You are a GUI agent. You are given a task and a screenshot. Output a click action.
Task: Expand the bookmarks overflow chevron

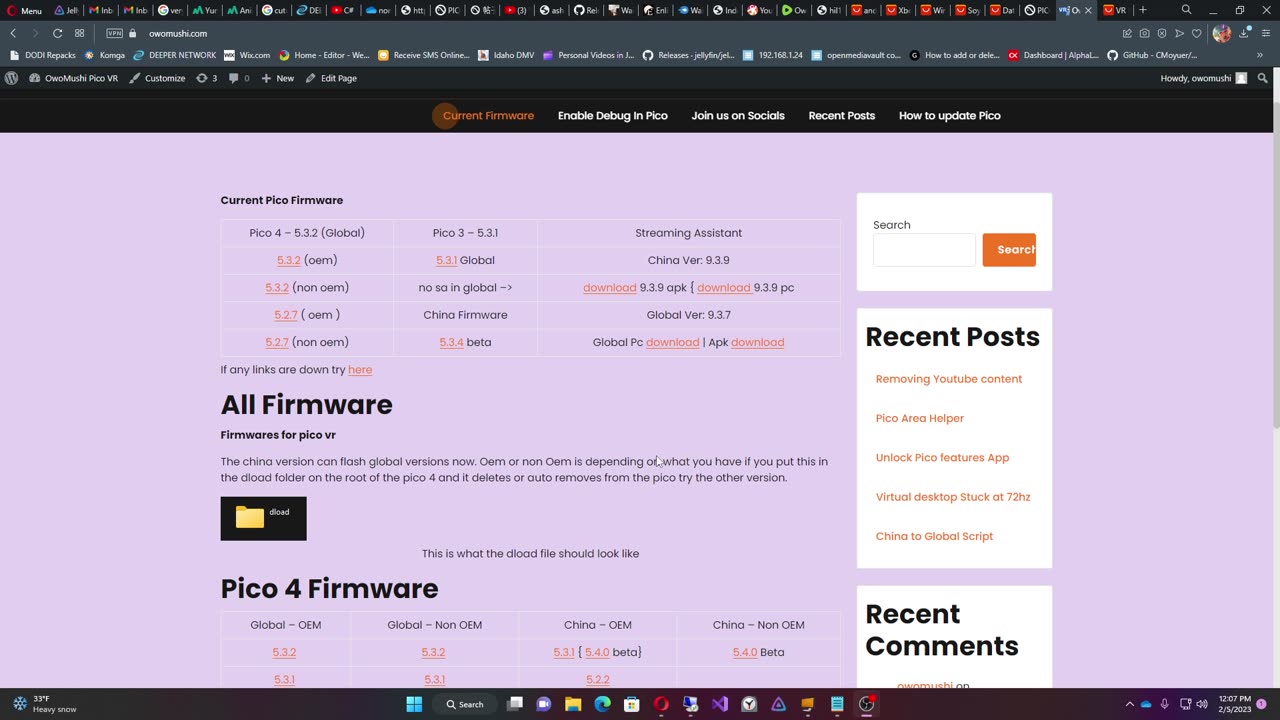coord(1260,55)
